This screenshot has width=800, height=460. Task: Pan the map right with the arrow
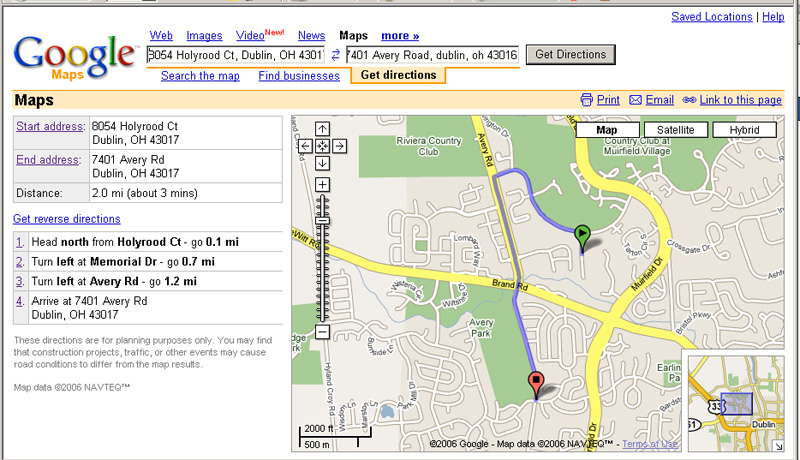click(x=340, y=146)
